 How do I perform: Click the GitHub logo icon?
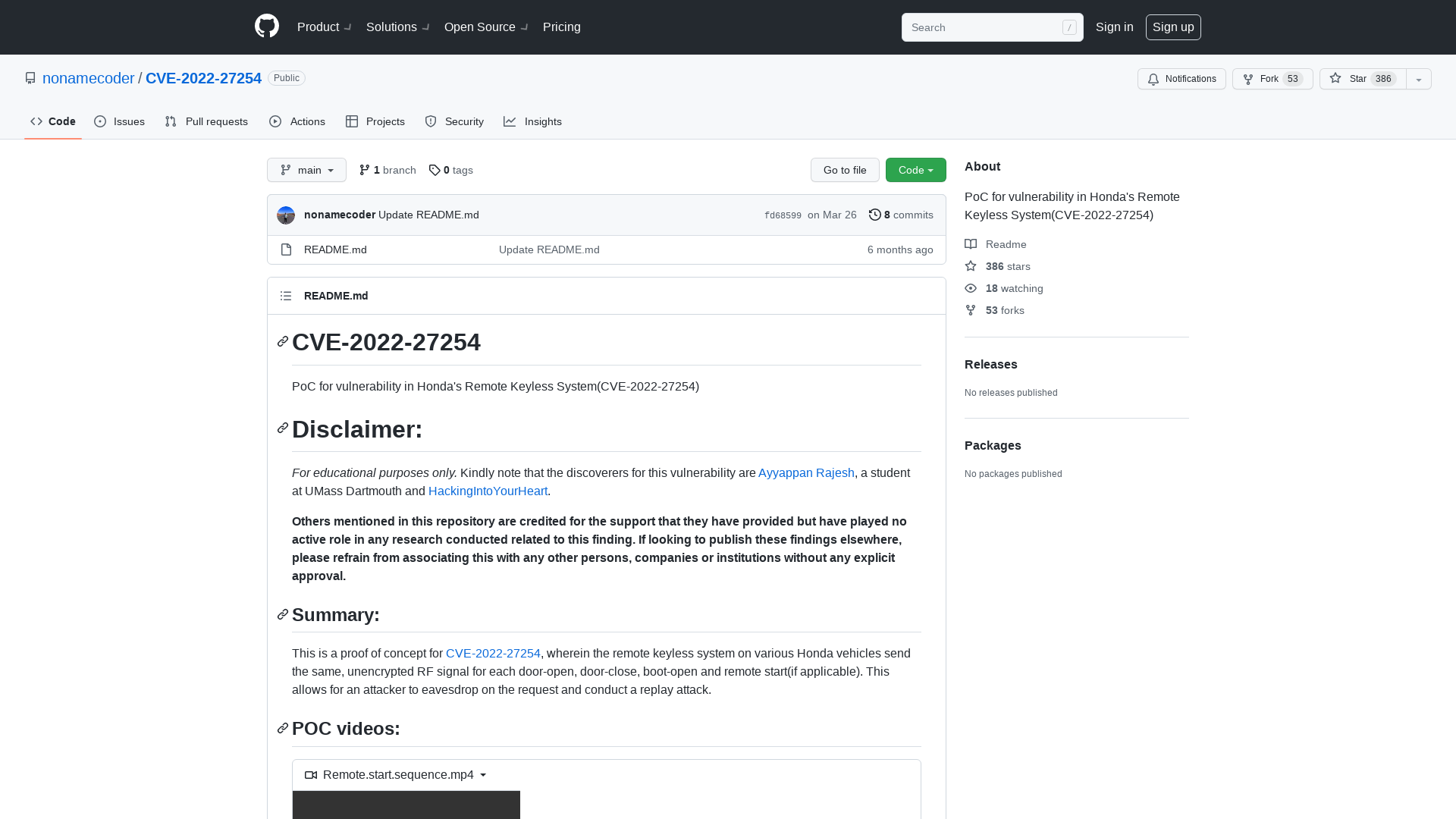point(267,27)
